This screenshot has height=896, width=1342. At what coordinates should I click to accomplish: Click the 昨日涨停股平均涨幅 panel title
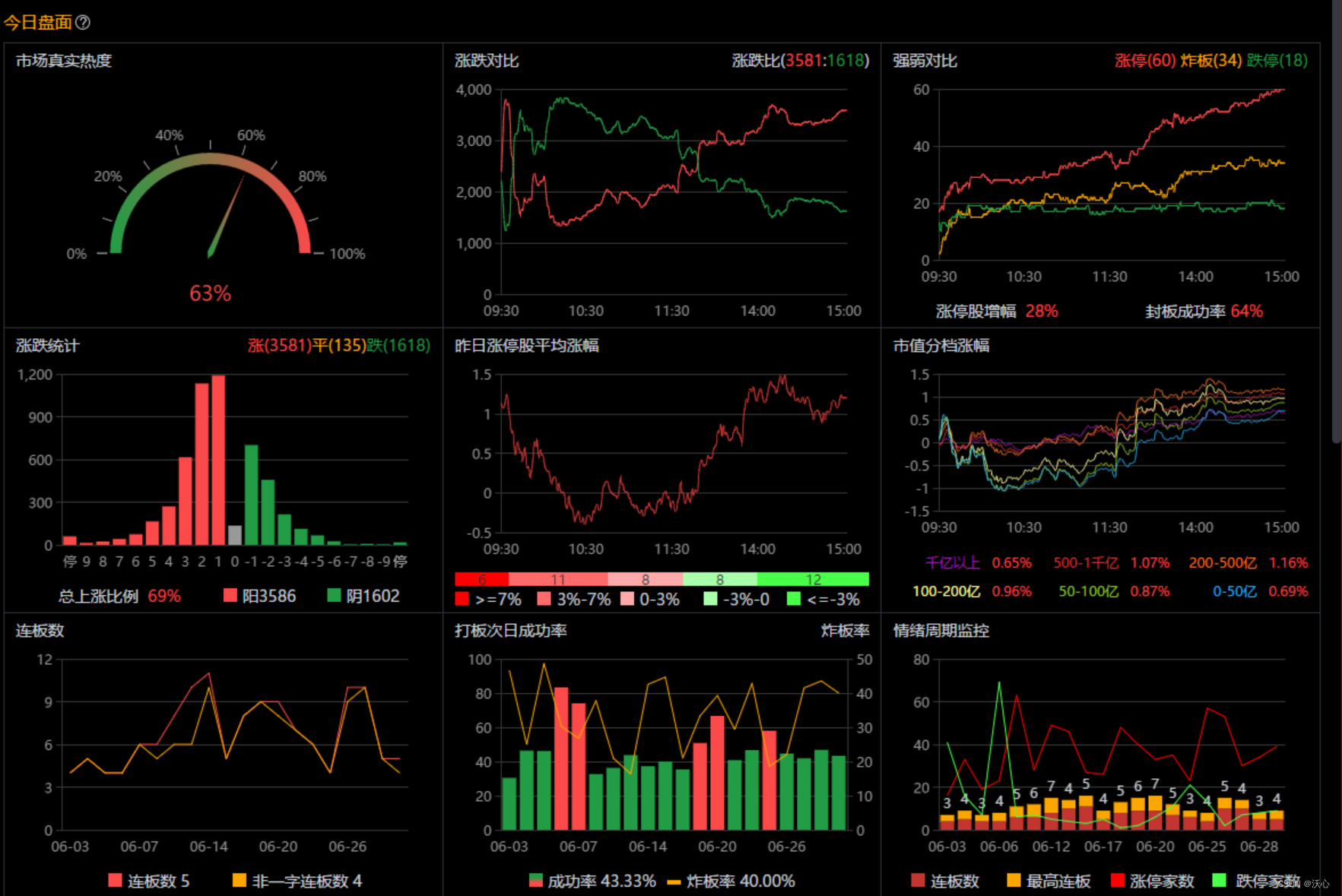(x=527, y=346)
